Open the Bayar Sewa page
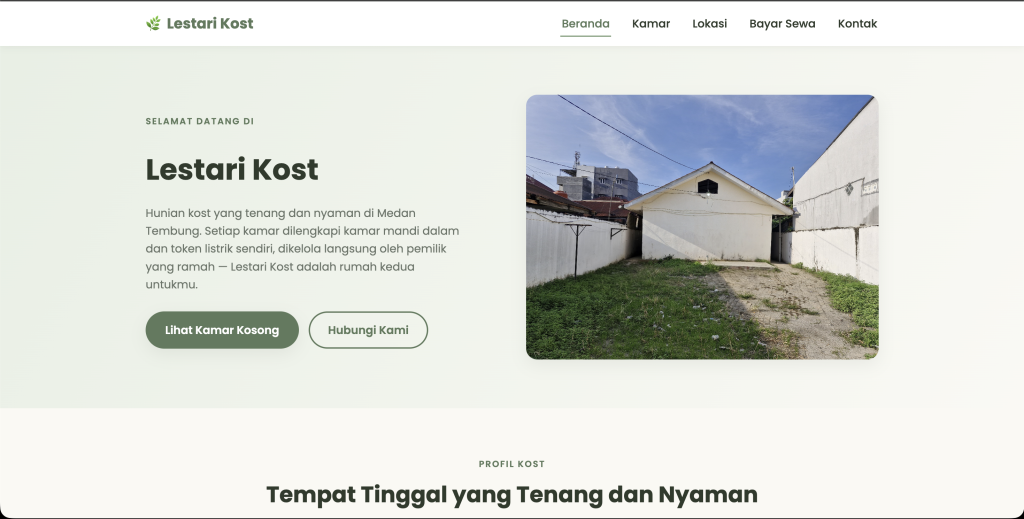Screen dimensions: 1024x519 point(782,24)
